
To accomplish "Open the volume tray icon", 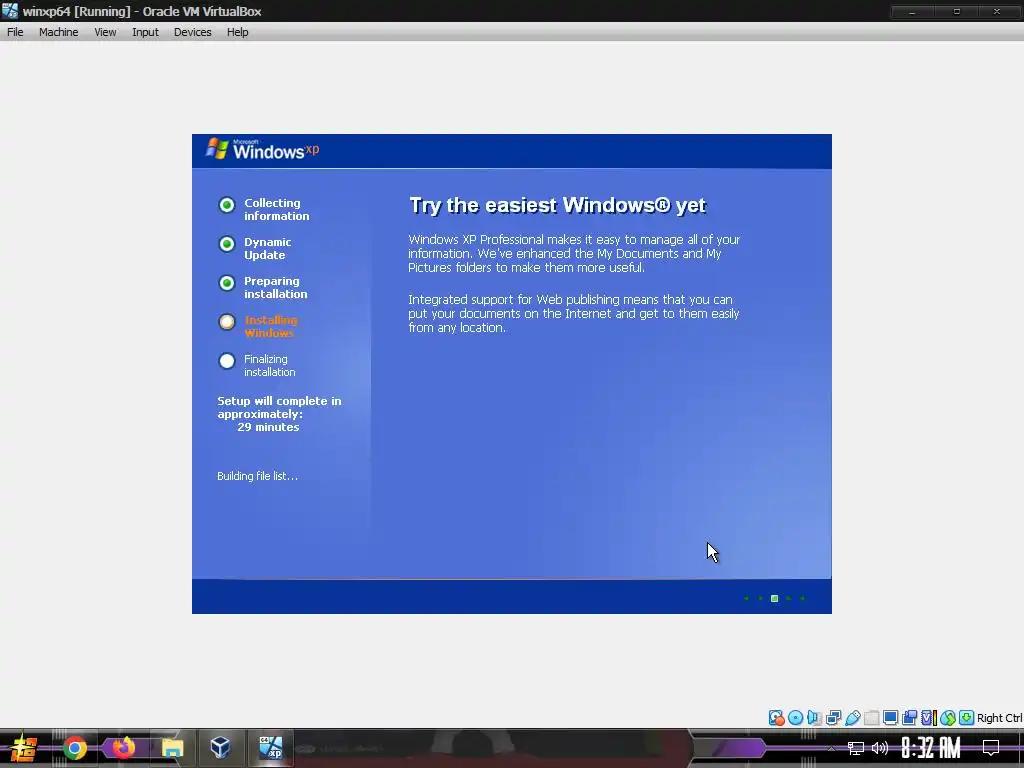I will tap(880, 748).
